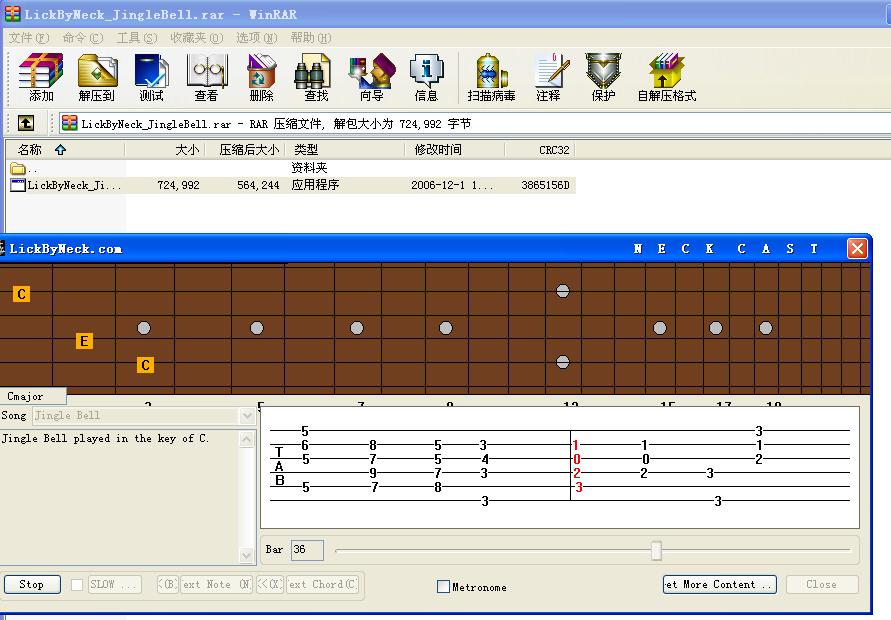This screenshot has width=891, height=620.
Task: Click the 资料夹 type cell of parent folder
Action: (x=309, y=168)
